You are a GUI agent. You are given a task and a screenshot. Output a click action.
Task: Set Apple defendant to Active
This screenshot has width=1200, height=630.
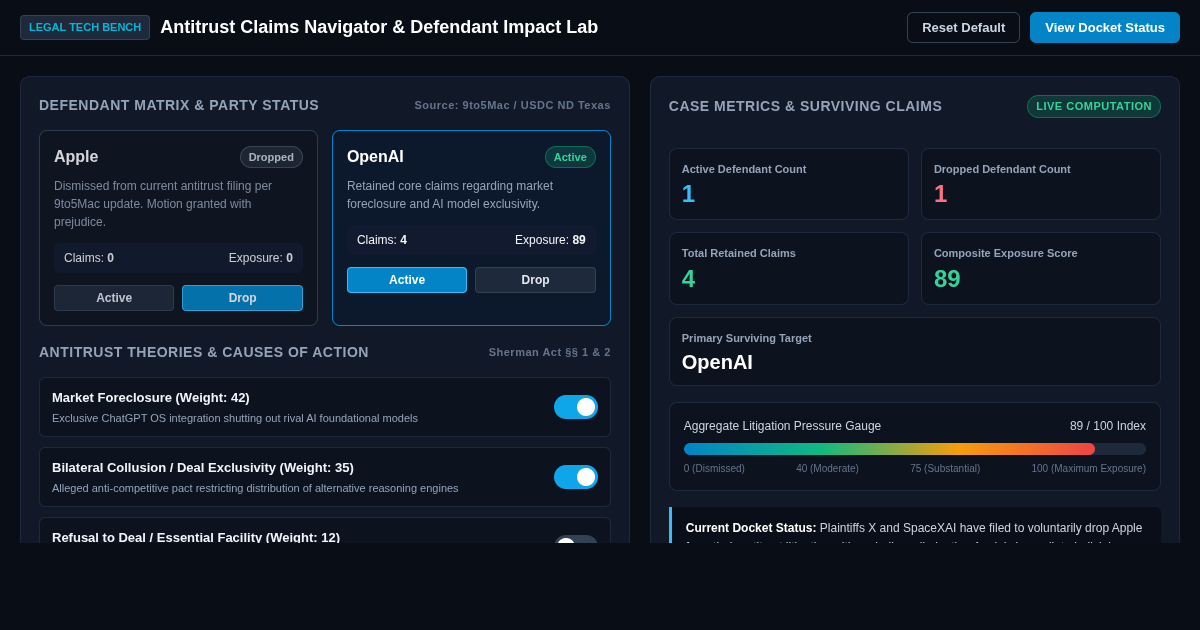114,298
